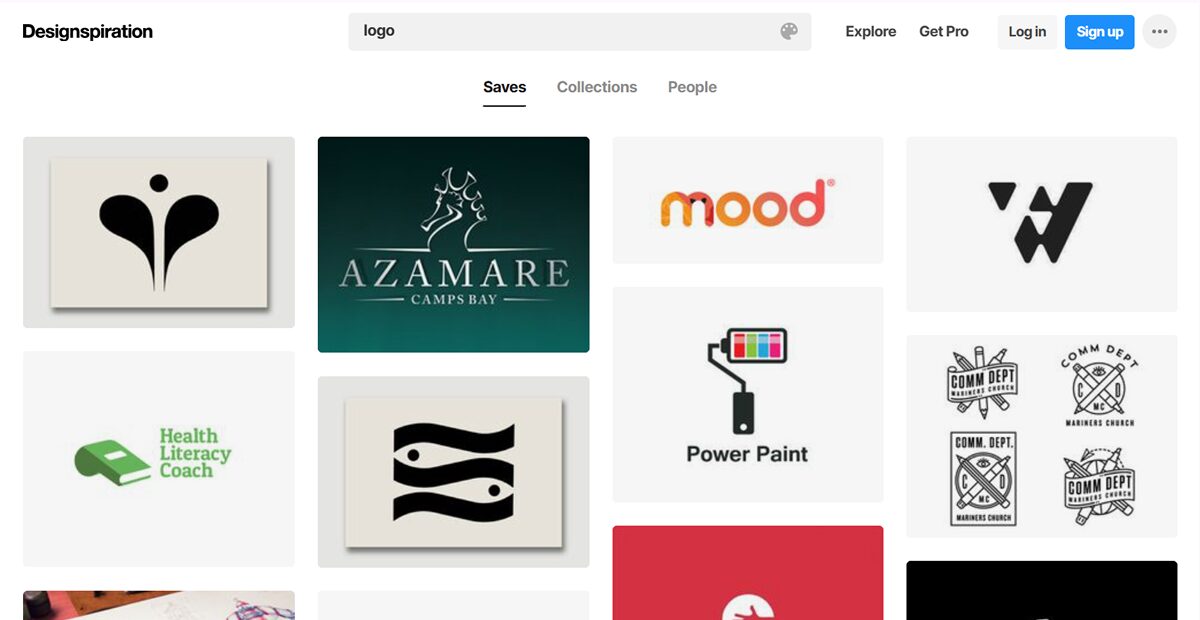Open the Comm Dept badges image

pos(1042,436)
